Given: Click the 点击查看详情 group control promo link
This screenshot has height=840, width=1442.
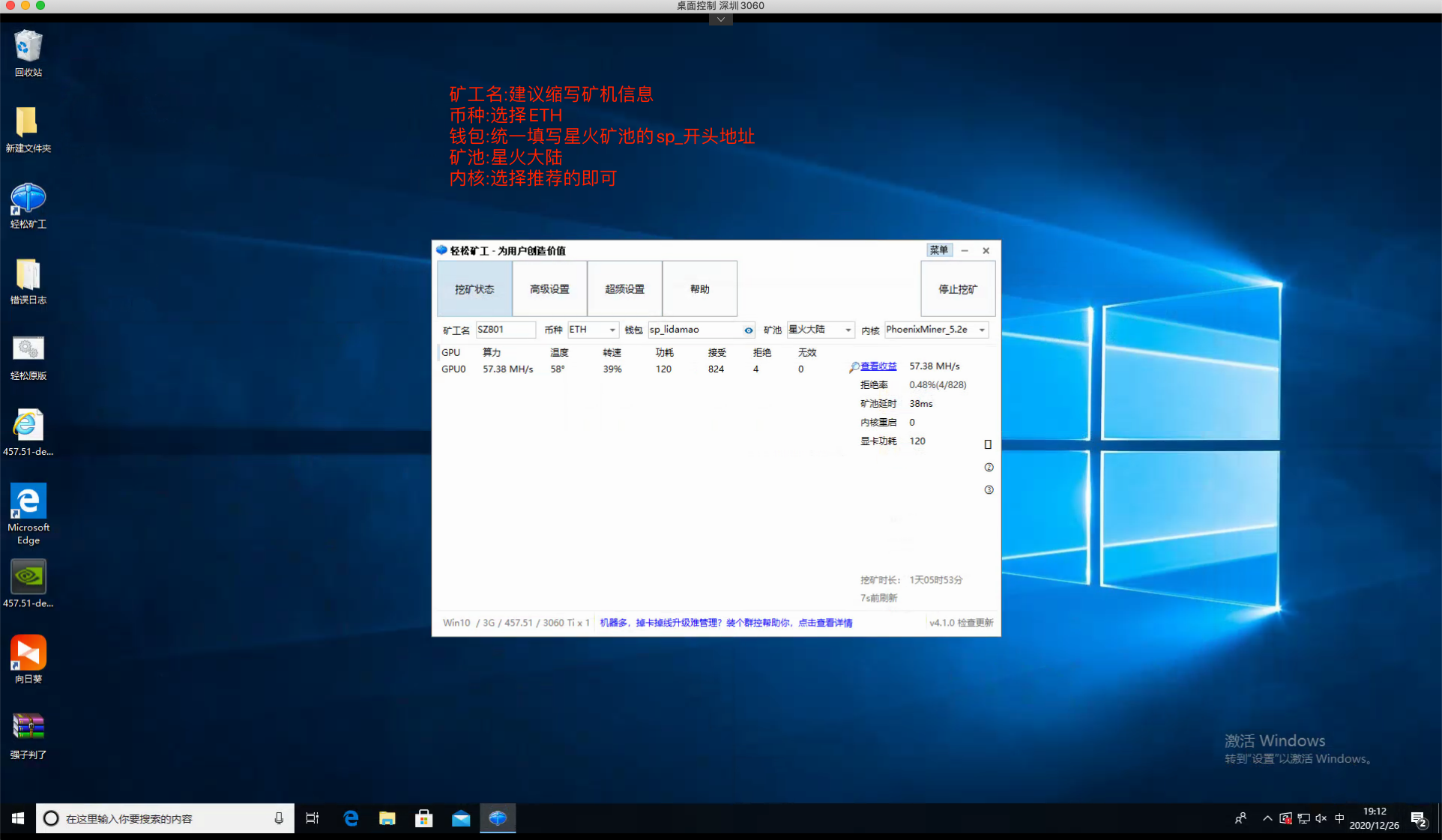Looking at the screenshot, I should (x=825, y=623).
